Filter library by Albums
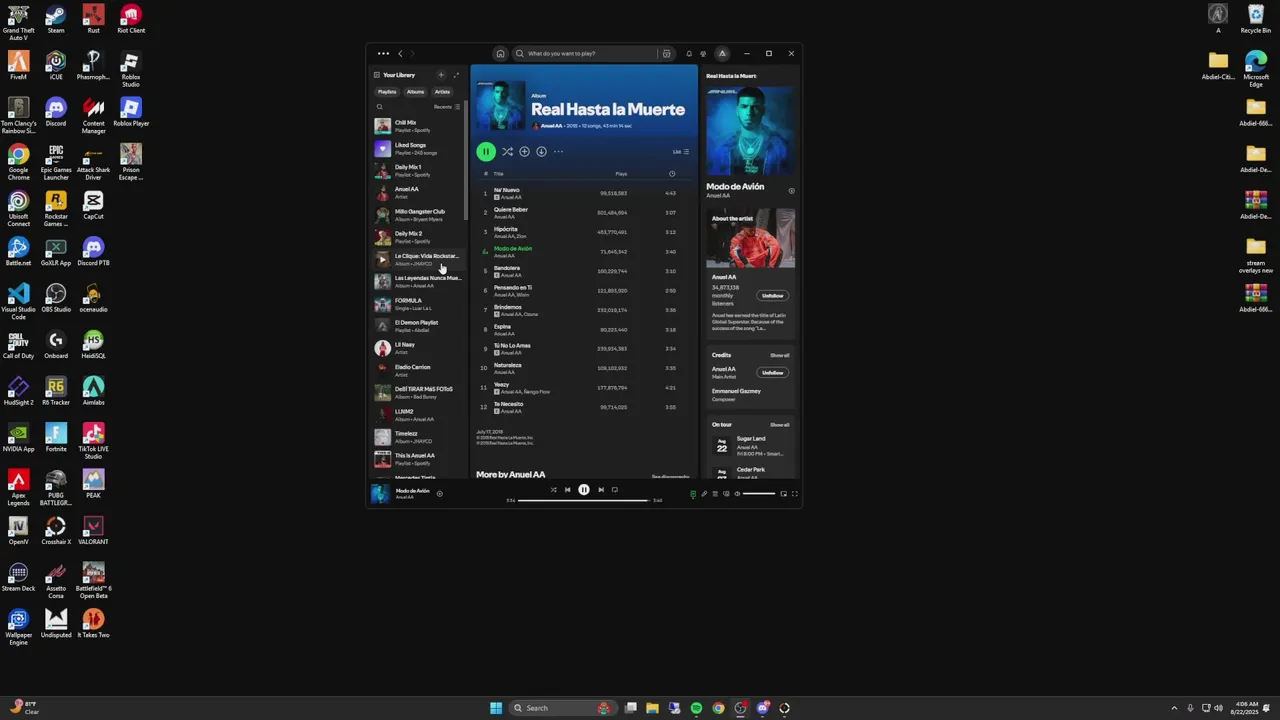The image size is (1280, 720). [x=415, y=92]
